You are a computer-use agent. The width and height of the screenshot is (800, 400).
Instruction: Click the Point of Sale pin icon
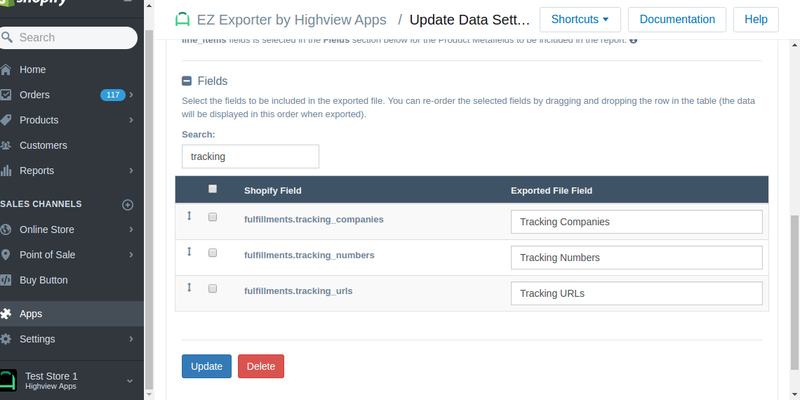click(5, 255)
